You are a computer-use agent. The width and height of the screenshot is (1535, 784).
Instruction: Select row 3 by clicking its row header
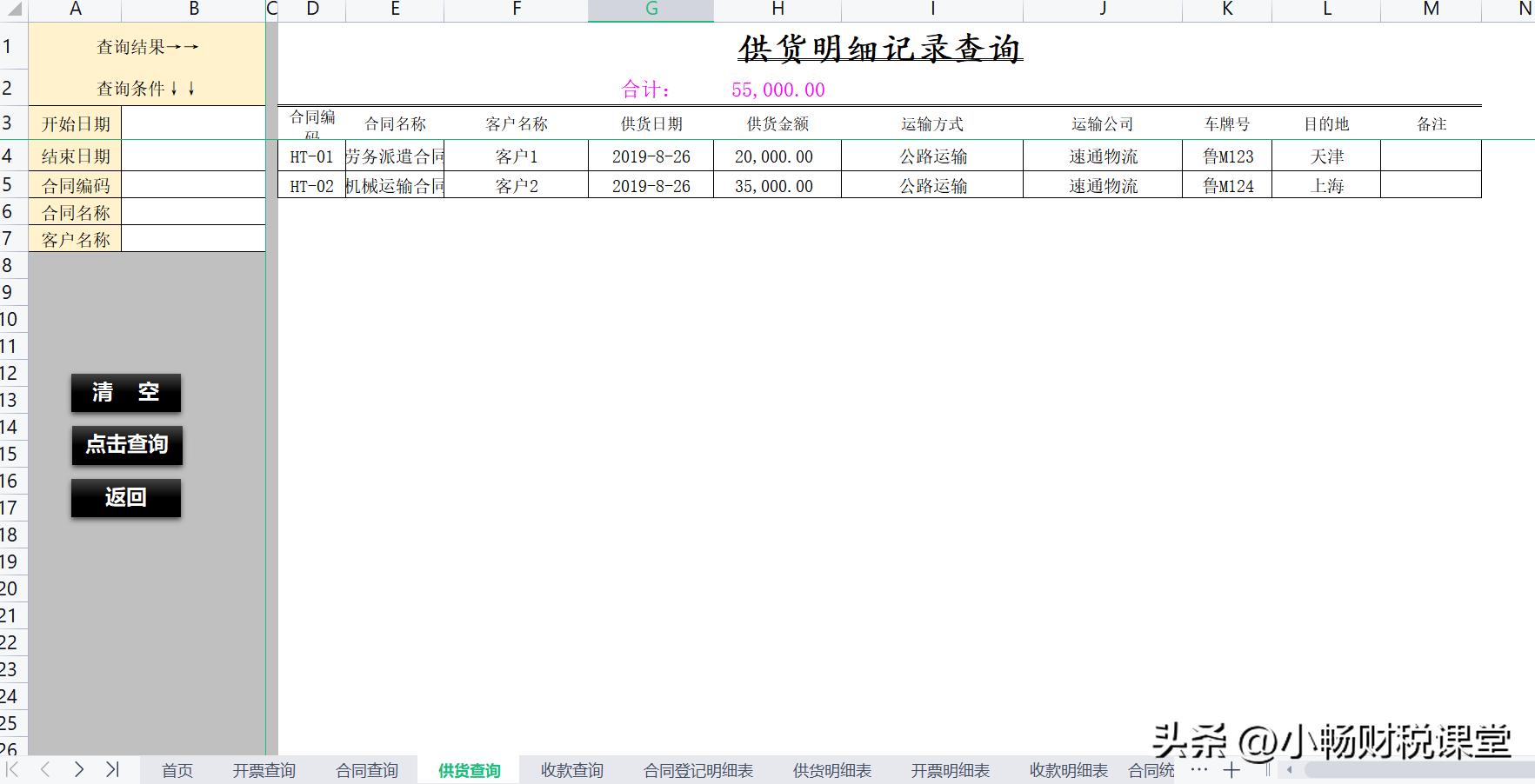click(11, 123)
